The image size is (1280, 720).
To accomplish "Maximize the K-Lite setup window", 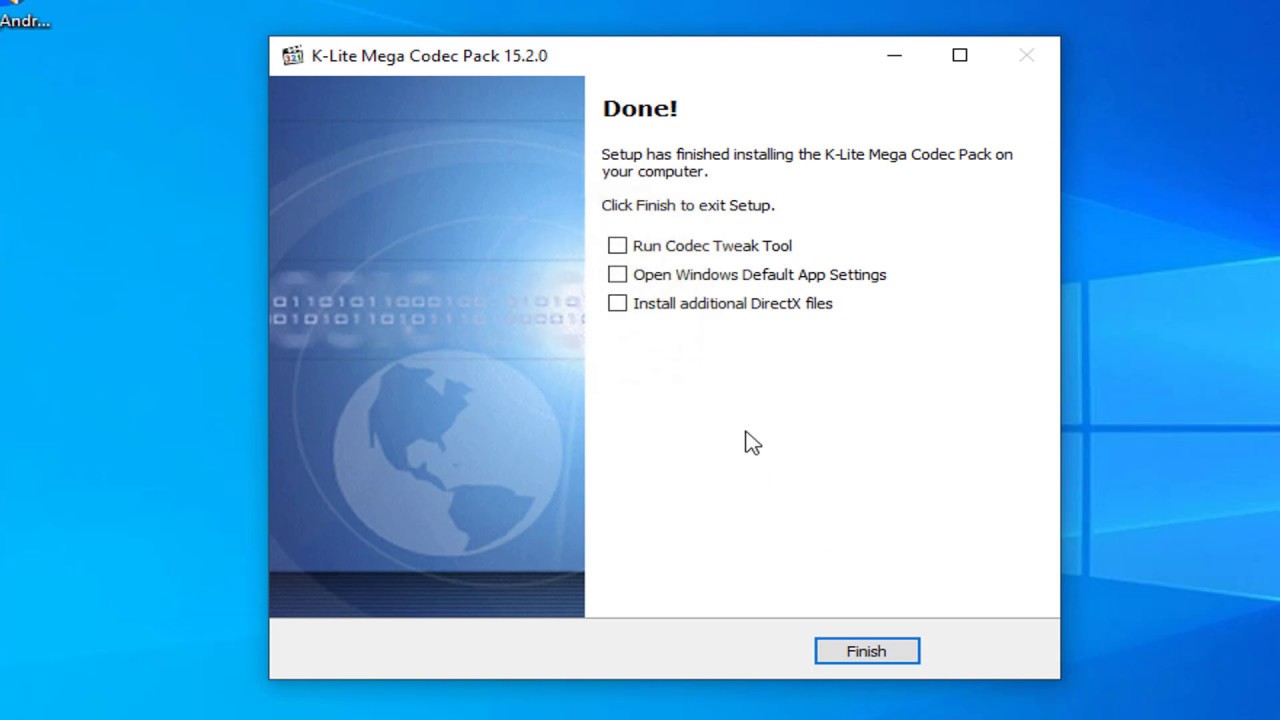I will tap(960, 56).
